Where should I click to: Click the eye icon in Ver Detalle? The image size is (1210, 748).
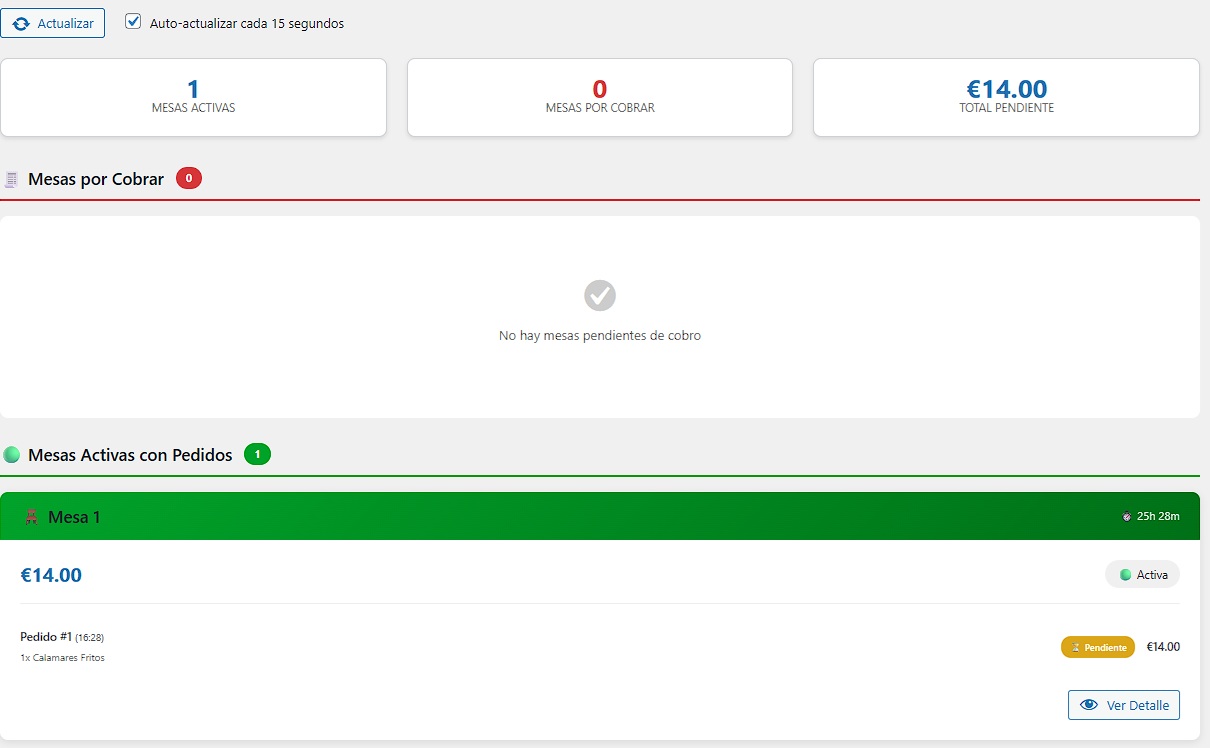tap(1089, 705)
